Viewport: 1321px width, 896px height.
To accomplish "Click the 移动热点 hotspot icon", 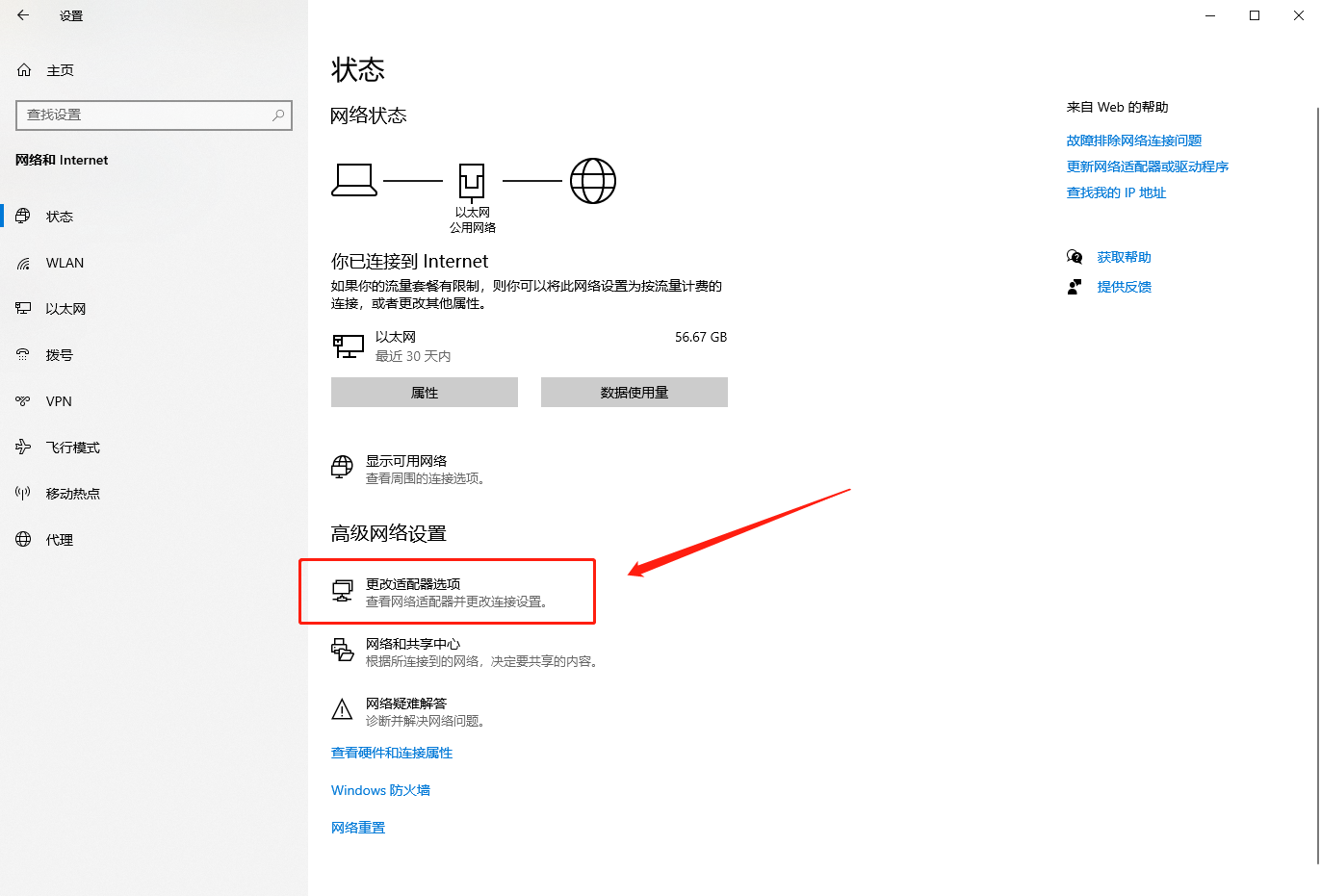I will [x=23, y=494].
